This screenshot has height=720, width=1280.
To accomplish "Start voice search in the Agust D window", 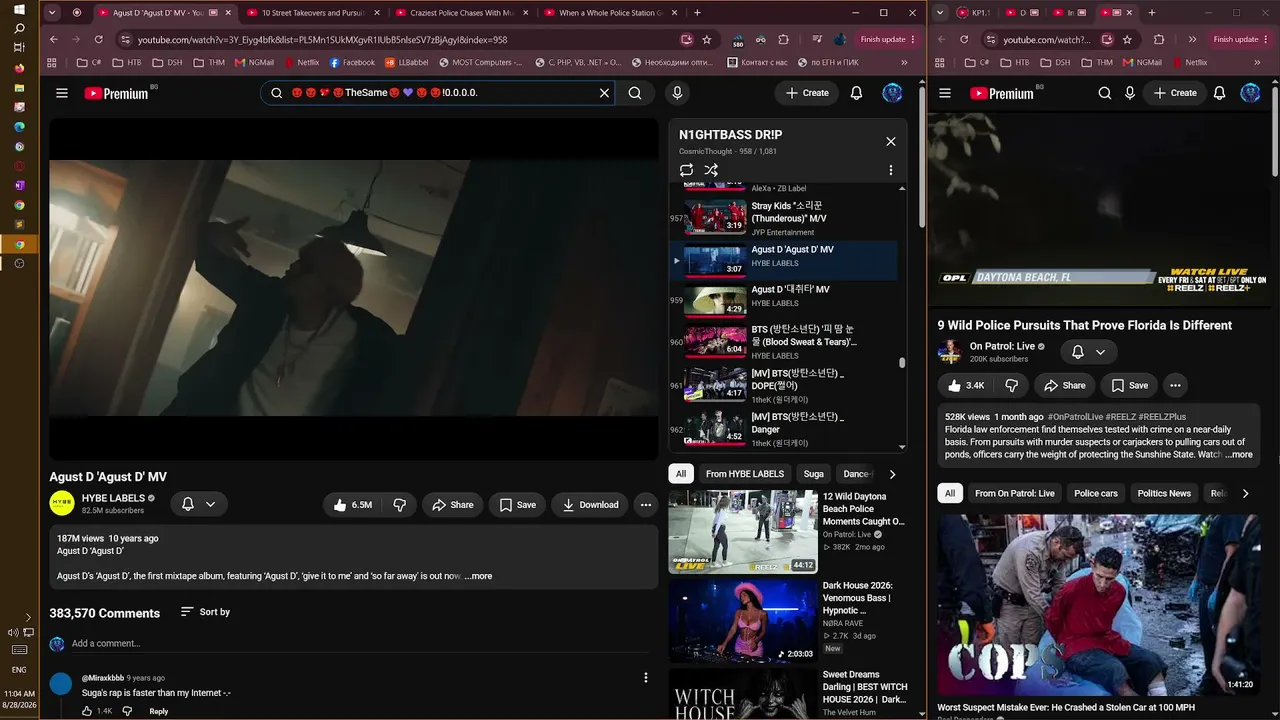I will [677, 93].
